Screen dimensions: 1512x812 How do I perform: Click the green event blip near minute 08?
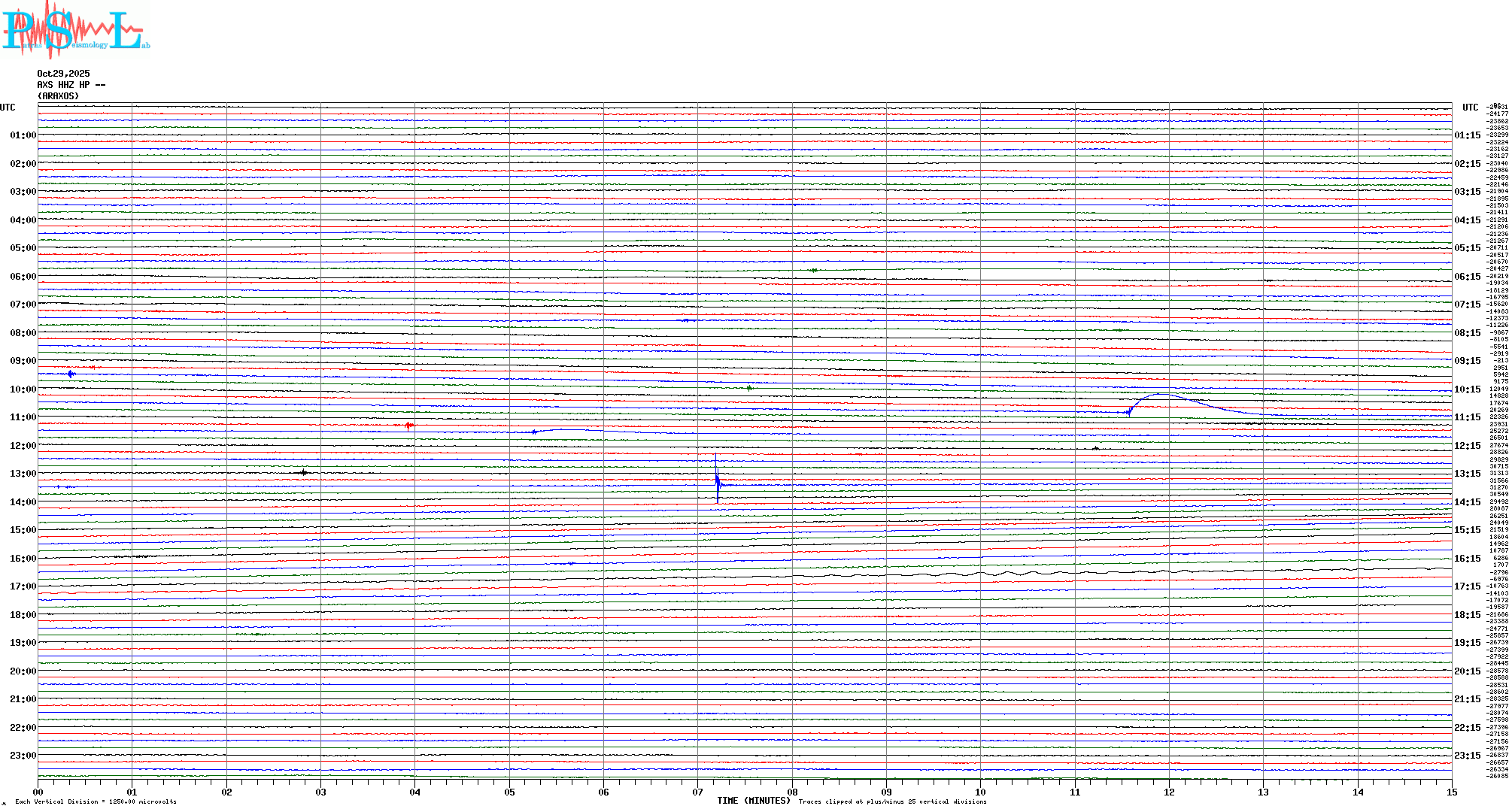coord(813,270)
